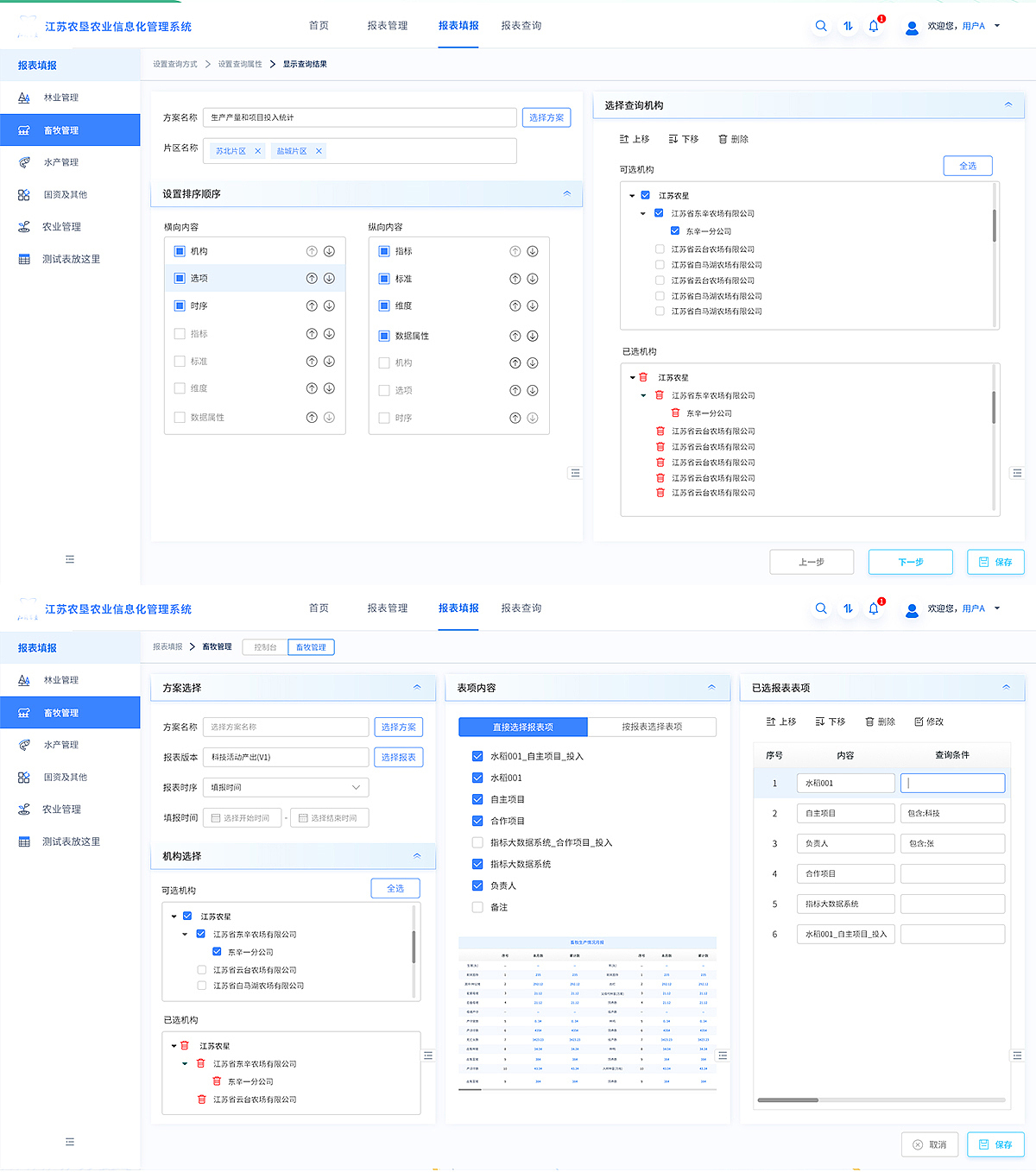
Task: Click 下移 in the 选择查询机构 panel
Action: click(684, 139)
